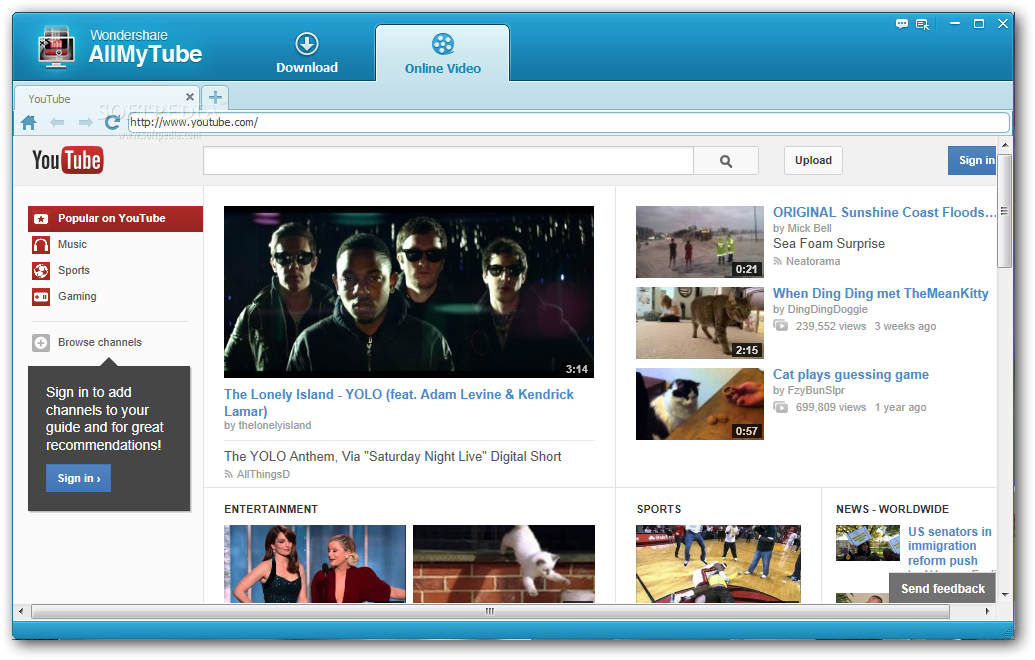Navigate forward with the right arrow
Image resolution: width=1035 pixels, height=660 pixels.
(x=85, y=122)
